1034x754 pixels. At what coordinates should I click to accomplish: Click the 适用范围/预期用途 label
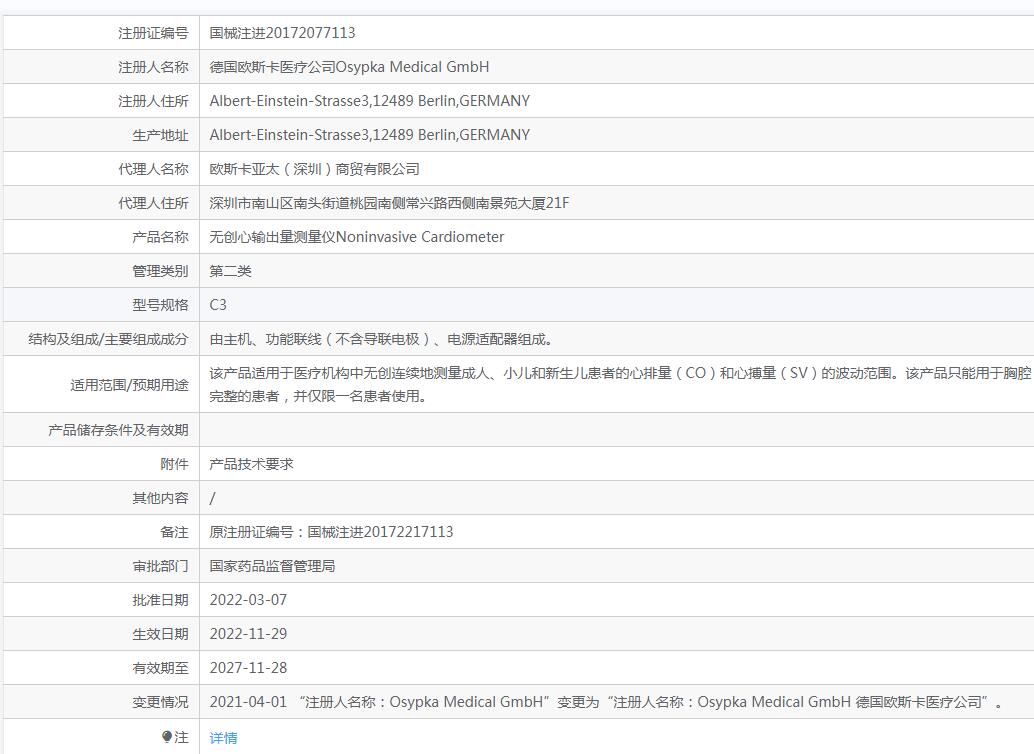pyautogui.click(x=129, y=385)
